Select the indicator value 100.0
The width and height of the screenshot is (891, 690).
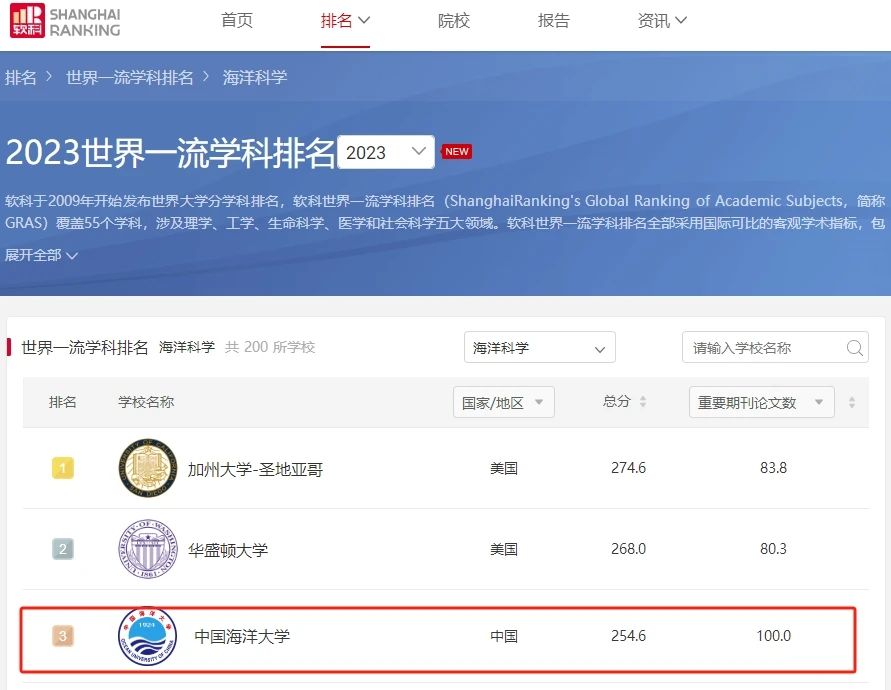[x=773, y=635]
